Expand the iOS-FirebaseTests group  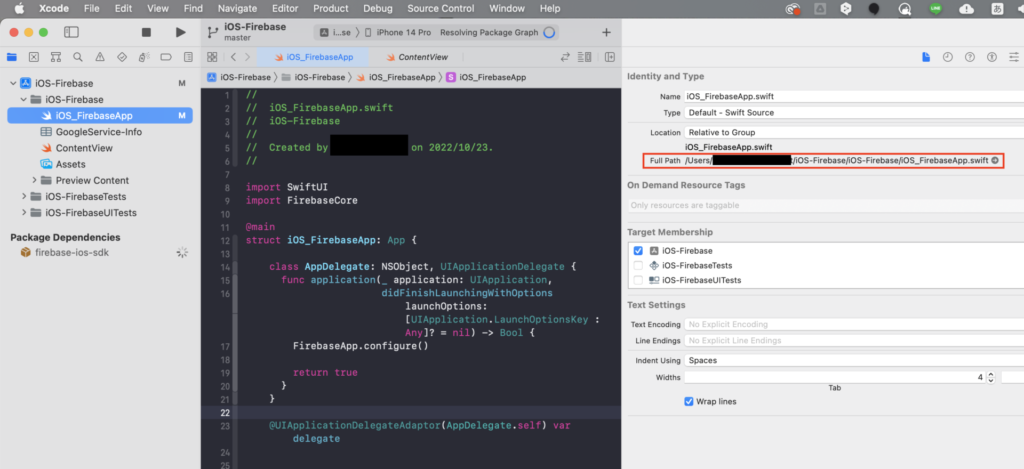(x=24, y=197)
